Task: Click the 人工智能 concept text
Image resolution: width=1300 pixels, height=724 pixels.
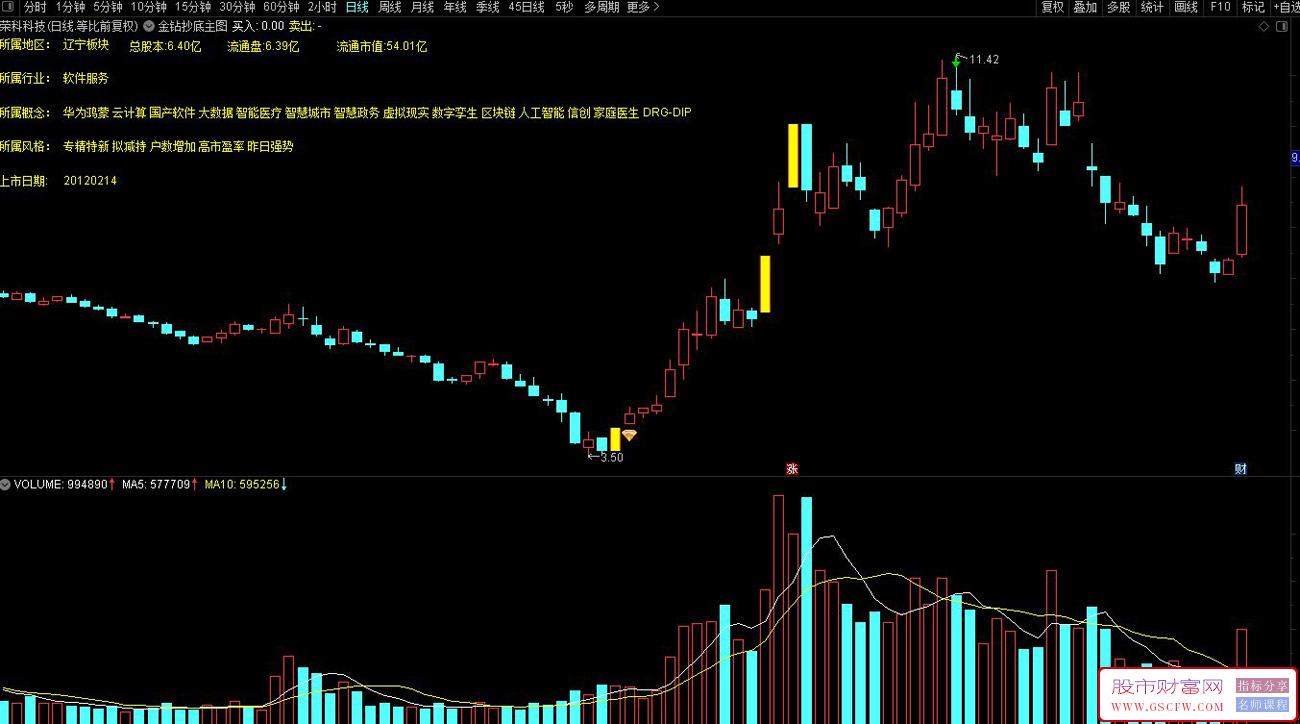Action: click(x=541, y=113)
